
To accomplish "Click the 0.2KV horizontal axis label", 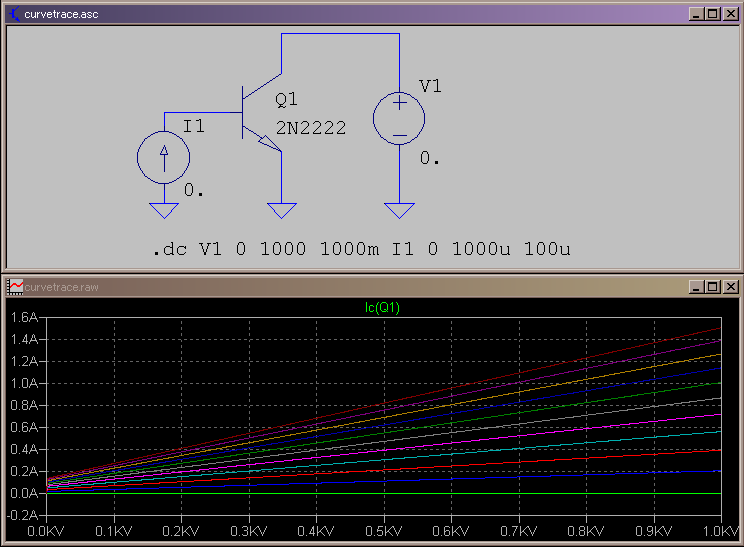I will point(181,531).
